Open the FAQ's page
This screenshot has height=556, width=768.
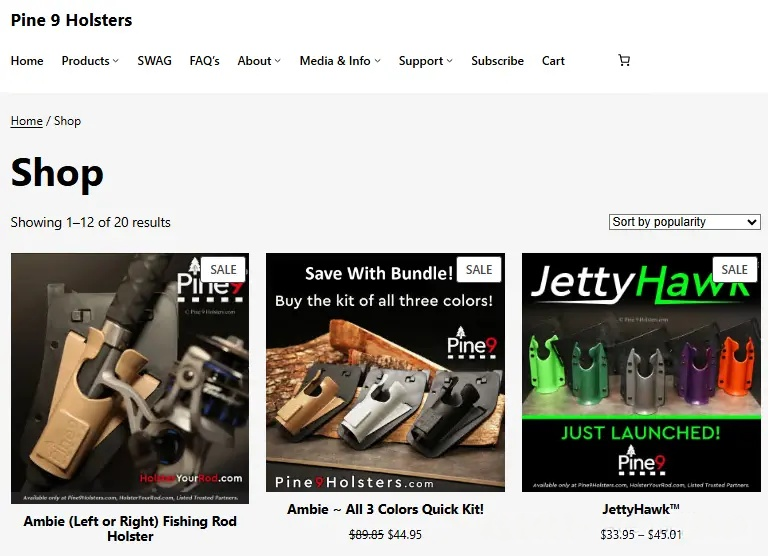(x=204, y=61)
